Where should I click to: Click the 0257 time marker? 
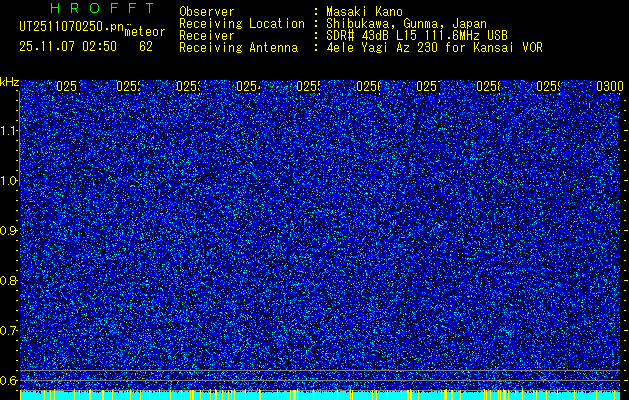(x=428, y=86)
